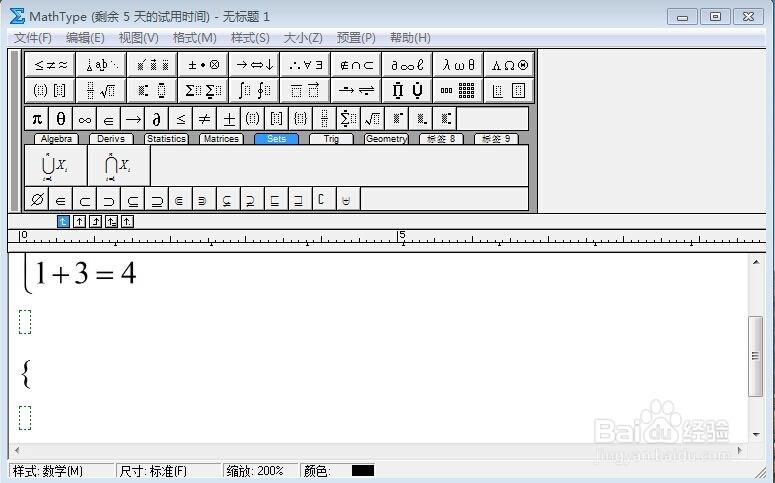
Task: Insert fraction template from small bar
Action: point(324,119)
